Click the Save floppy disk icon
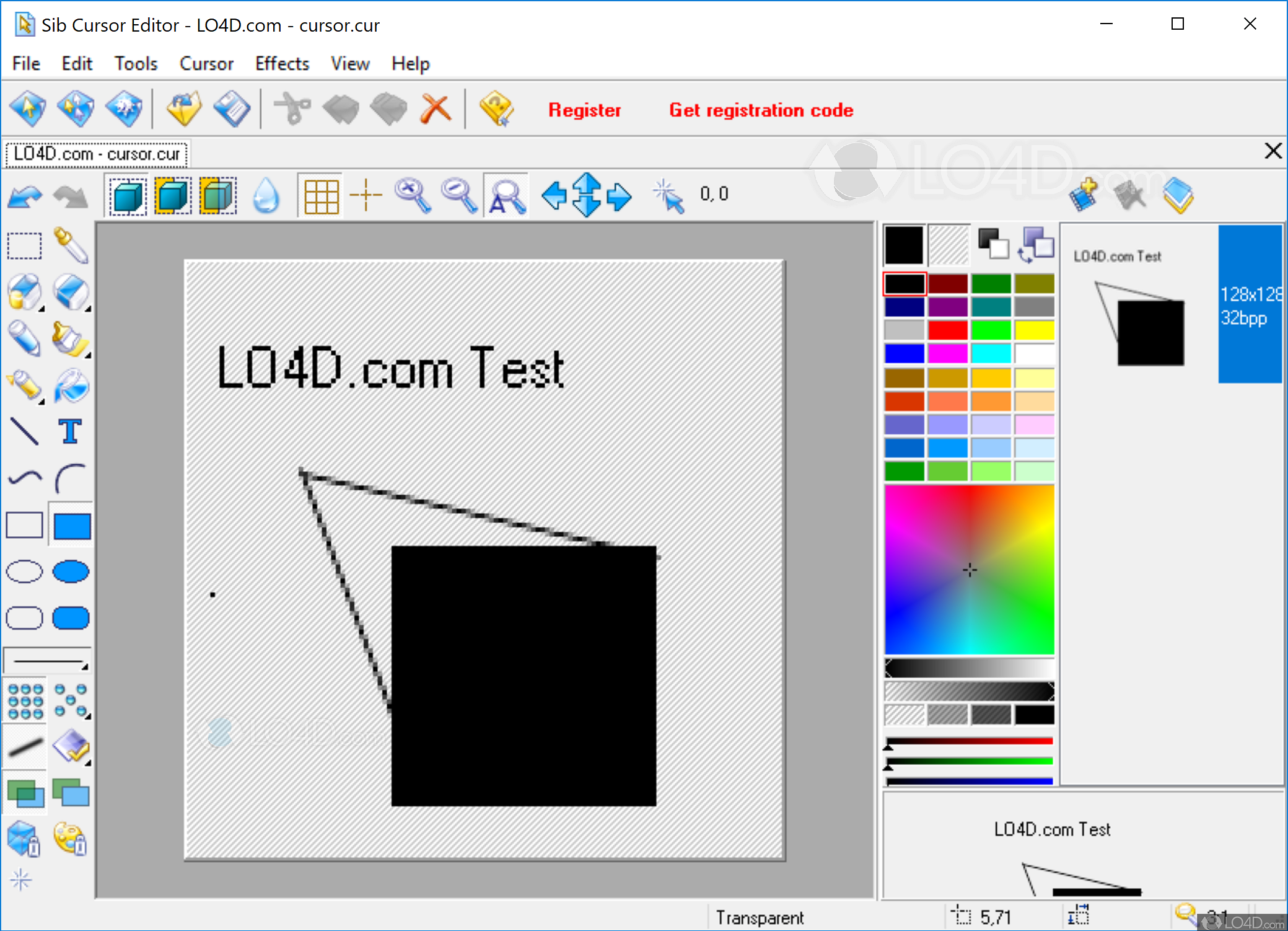This screenshot has height=931, width=1288. 232,108
